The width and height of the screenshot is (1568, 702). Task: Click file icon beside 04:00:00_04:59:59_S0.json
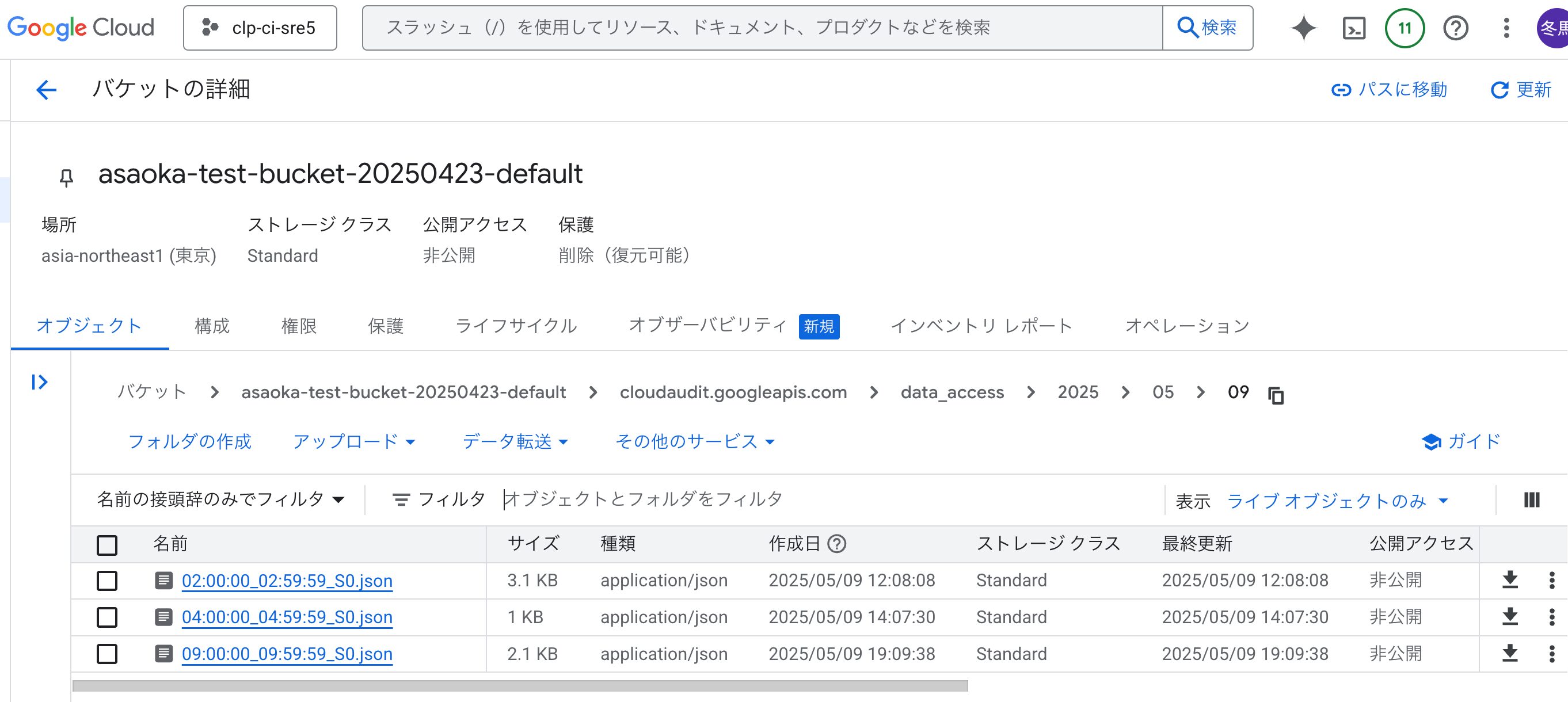163,617
